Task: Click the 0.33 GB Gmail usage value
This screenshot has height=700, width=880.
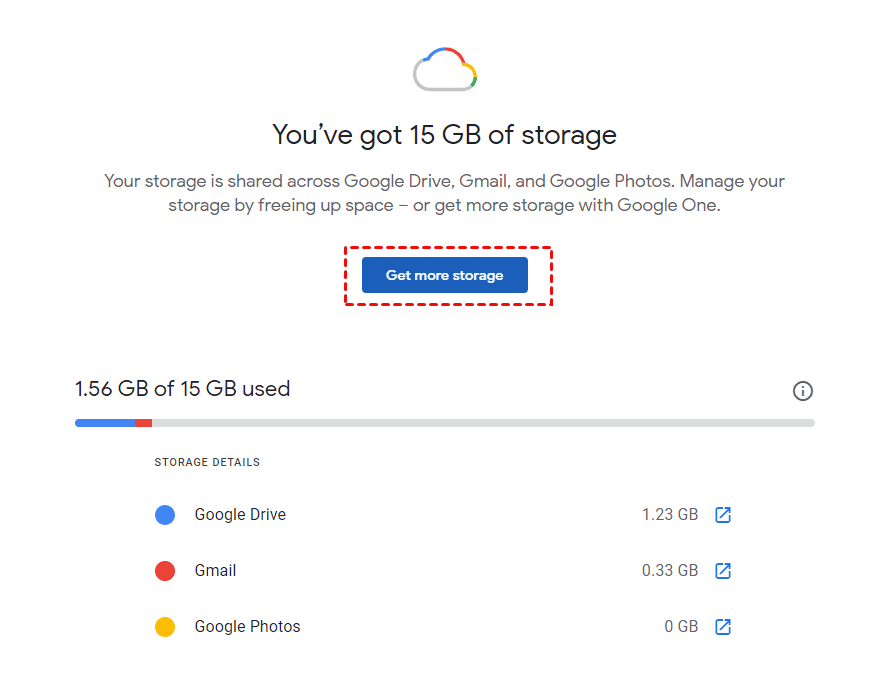Action: 670,571
